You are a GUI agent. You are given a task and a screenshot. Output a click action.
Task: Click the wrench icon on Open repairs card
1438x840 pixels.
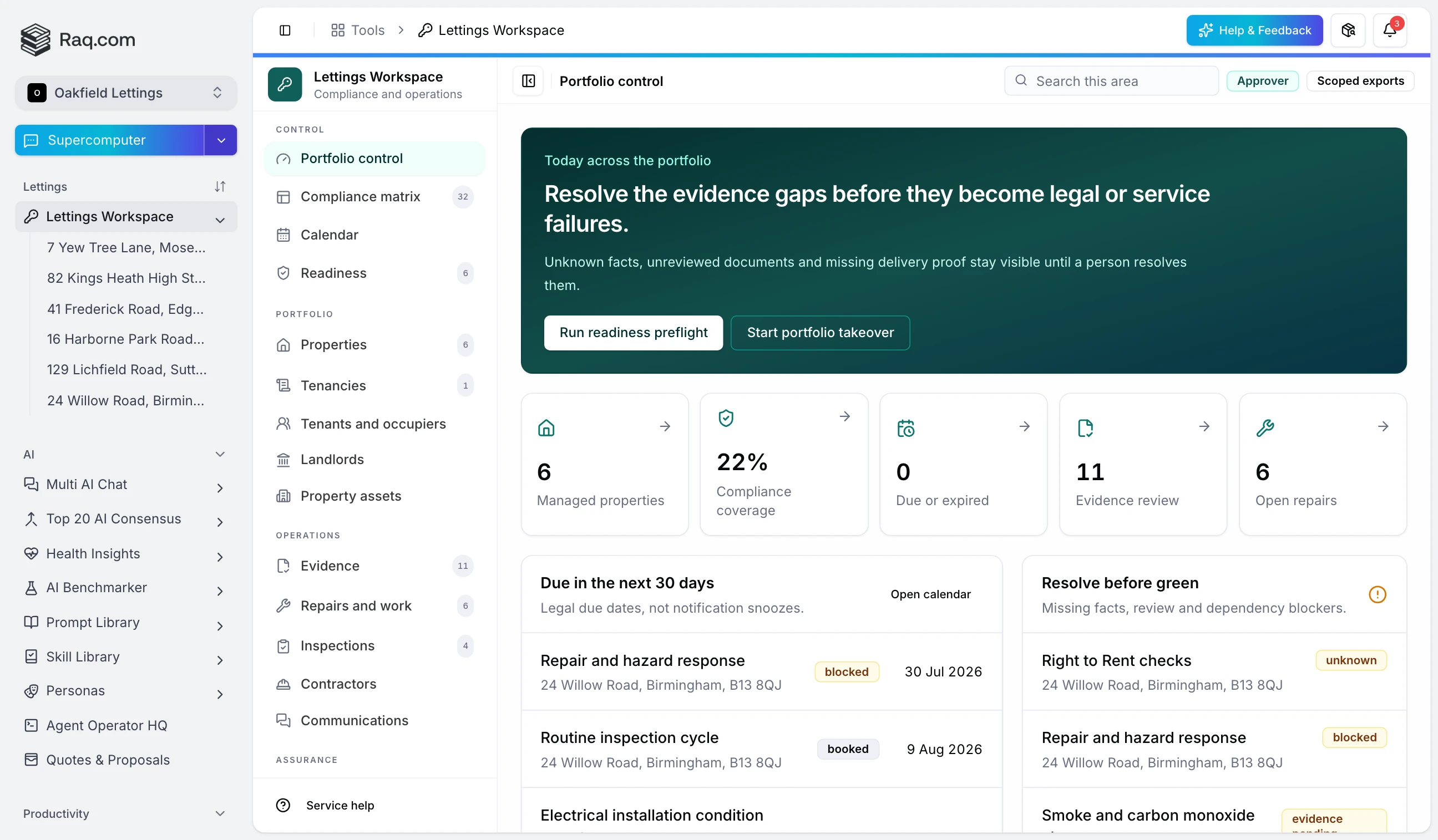tap(1265, 427)
